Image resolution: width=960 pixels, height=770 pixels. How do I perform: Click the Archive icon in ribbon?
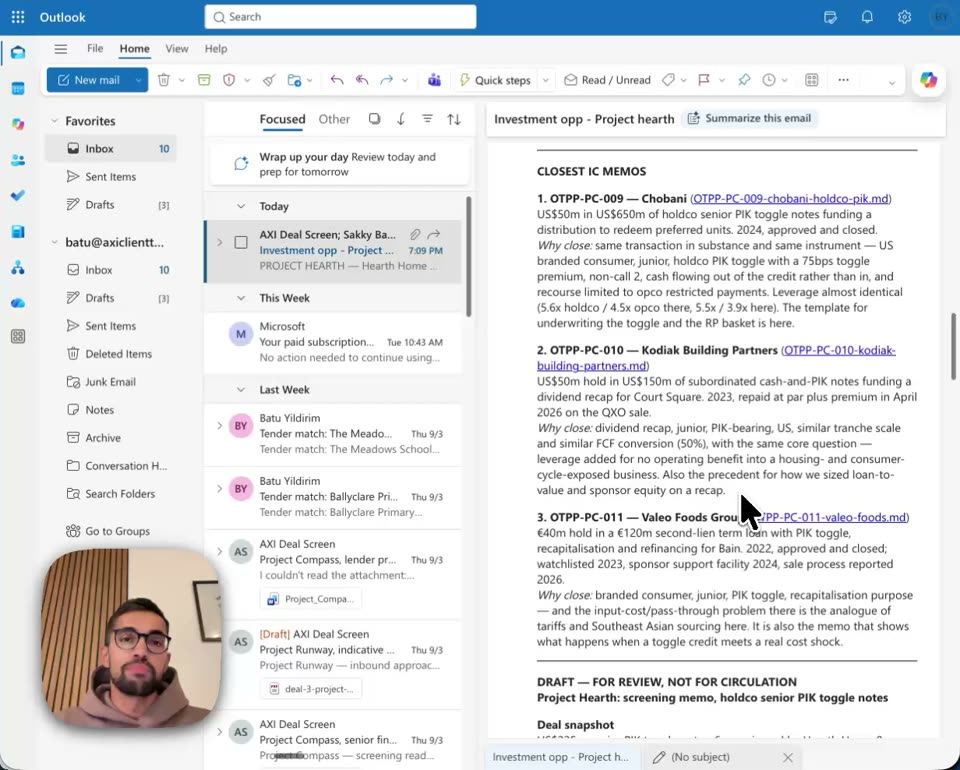click(204, 80)
